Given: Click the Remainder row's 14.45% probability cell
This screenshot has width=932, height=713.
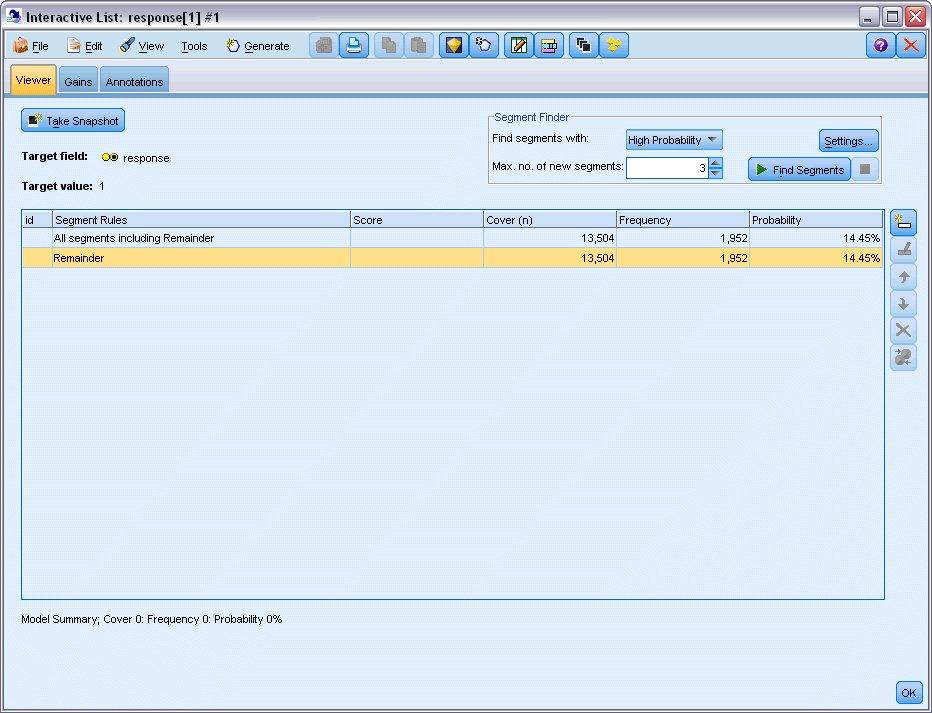Looking at the screenshot, I should point(816,258).
